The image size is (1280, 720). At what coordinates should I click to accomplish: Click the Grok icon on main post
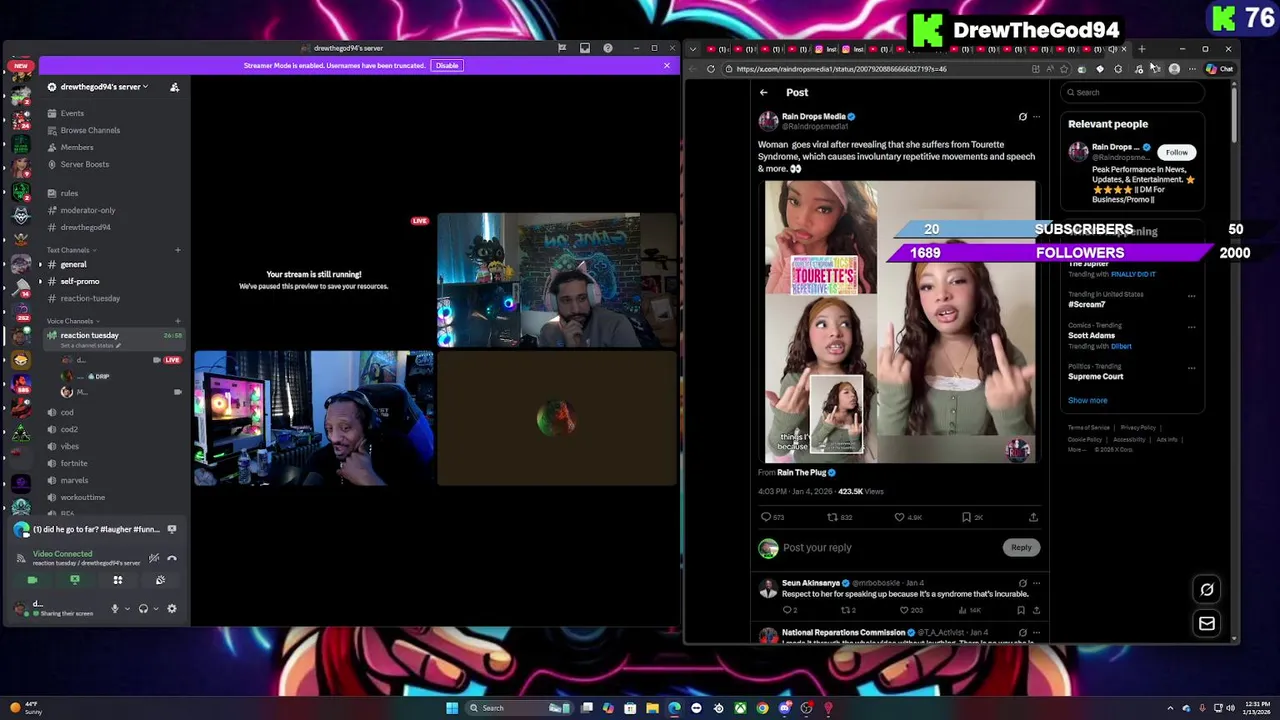(1022, 117)
